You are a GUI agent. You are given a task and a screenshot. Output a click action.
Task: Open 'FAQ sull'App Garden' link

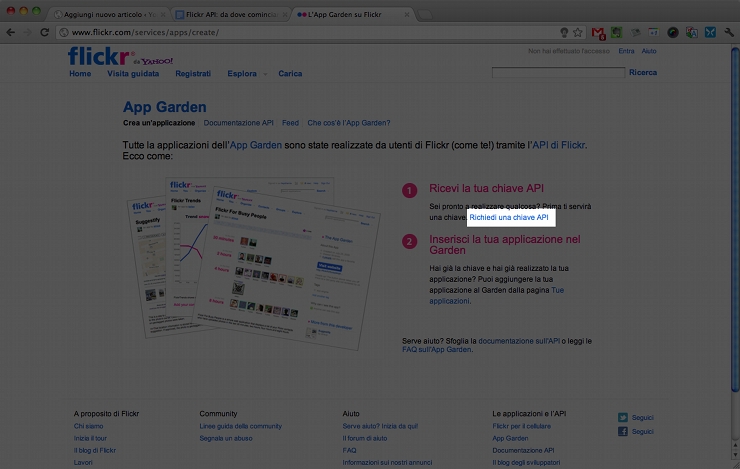437,350
